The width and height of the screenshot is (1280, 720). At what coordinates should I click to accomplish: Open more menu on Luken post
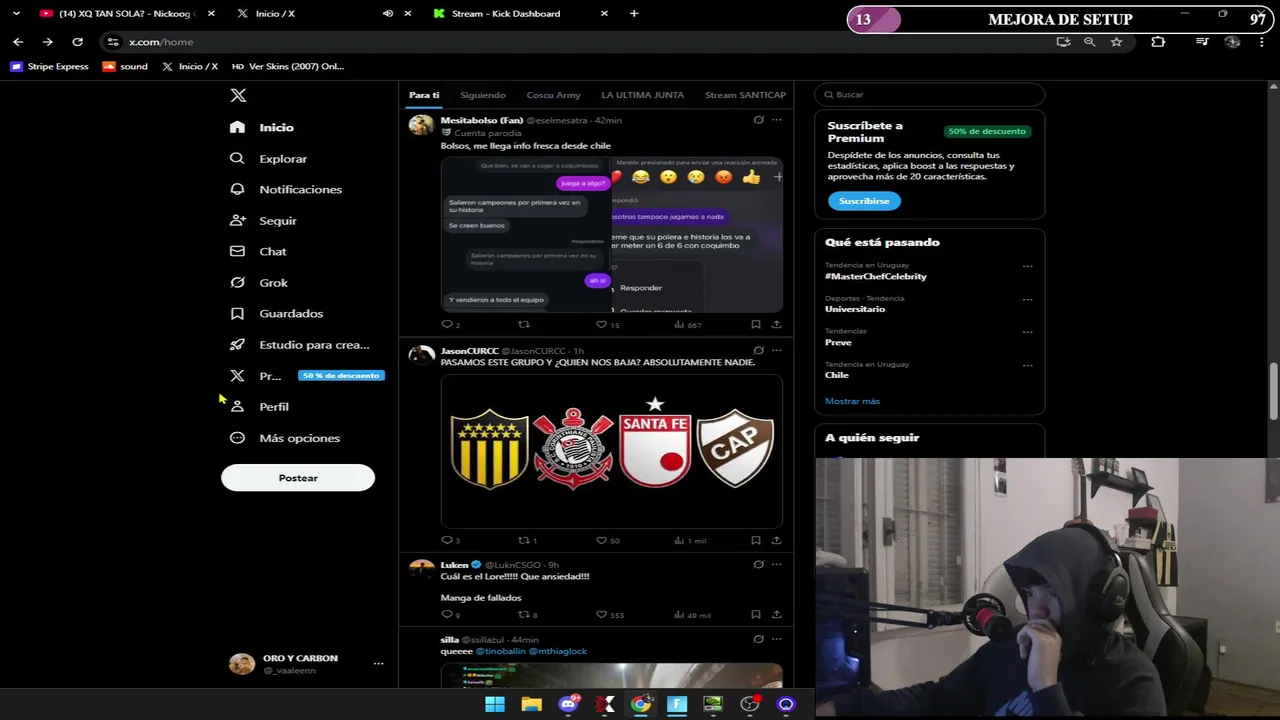(776, 565)
